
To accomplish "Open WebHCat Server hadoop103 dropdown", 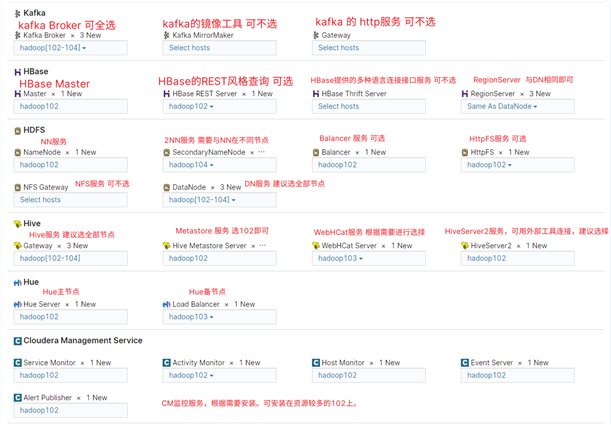I will tap(369, 258).
